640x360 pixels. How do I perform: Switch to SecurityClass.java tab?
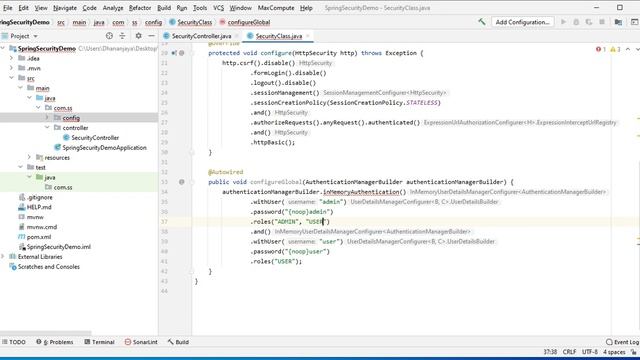click(x=279, y=36)
